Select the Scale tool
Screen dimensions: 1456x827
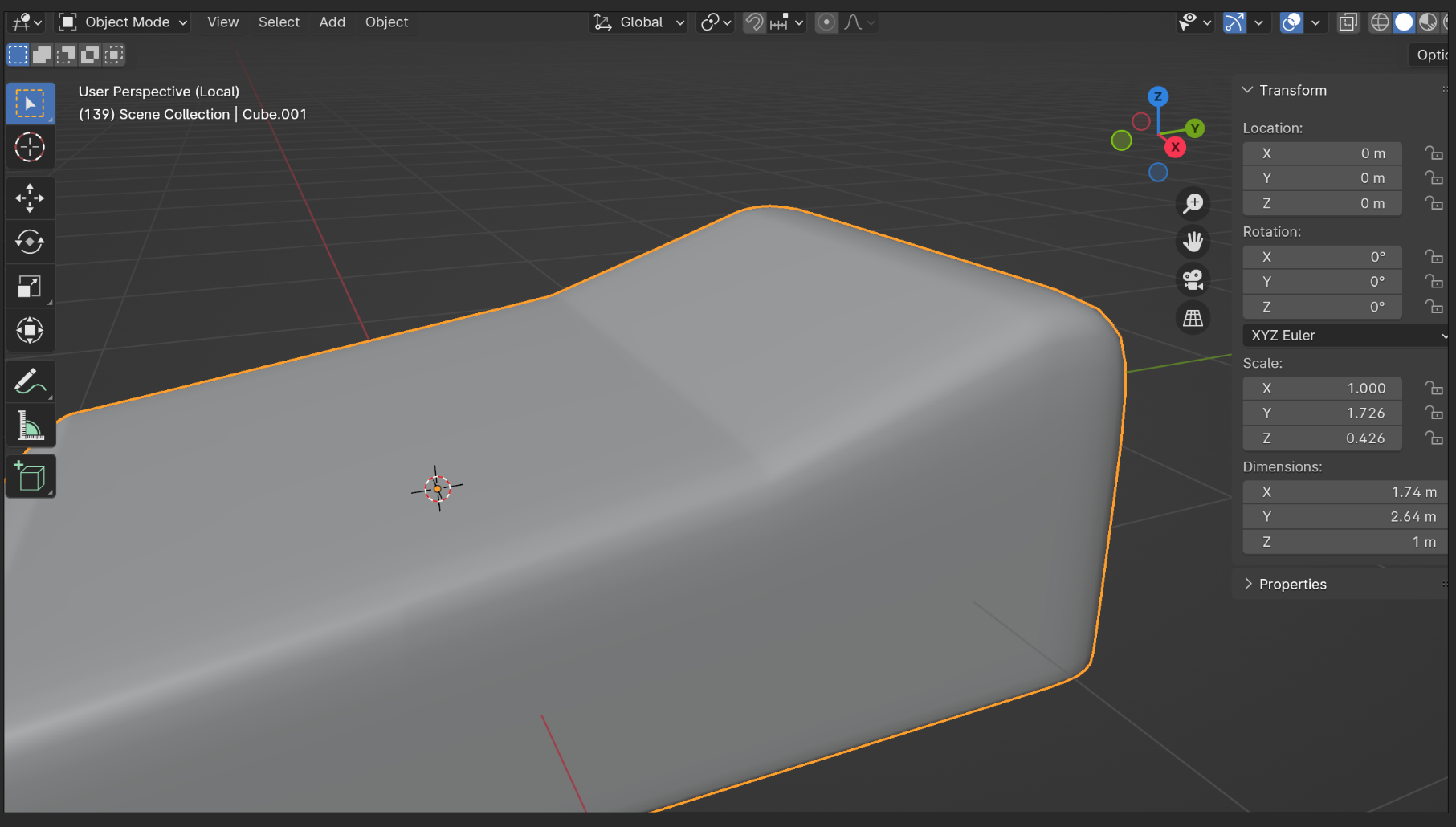tap(31, 286)
